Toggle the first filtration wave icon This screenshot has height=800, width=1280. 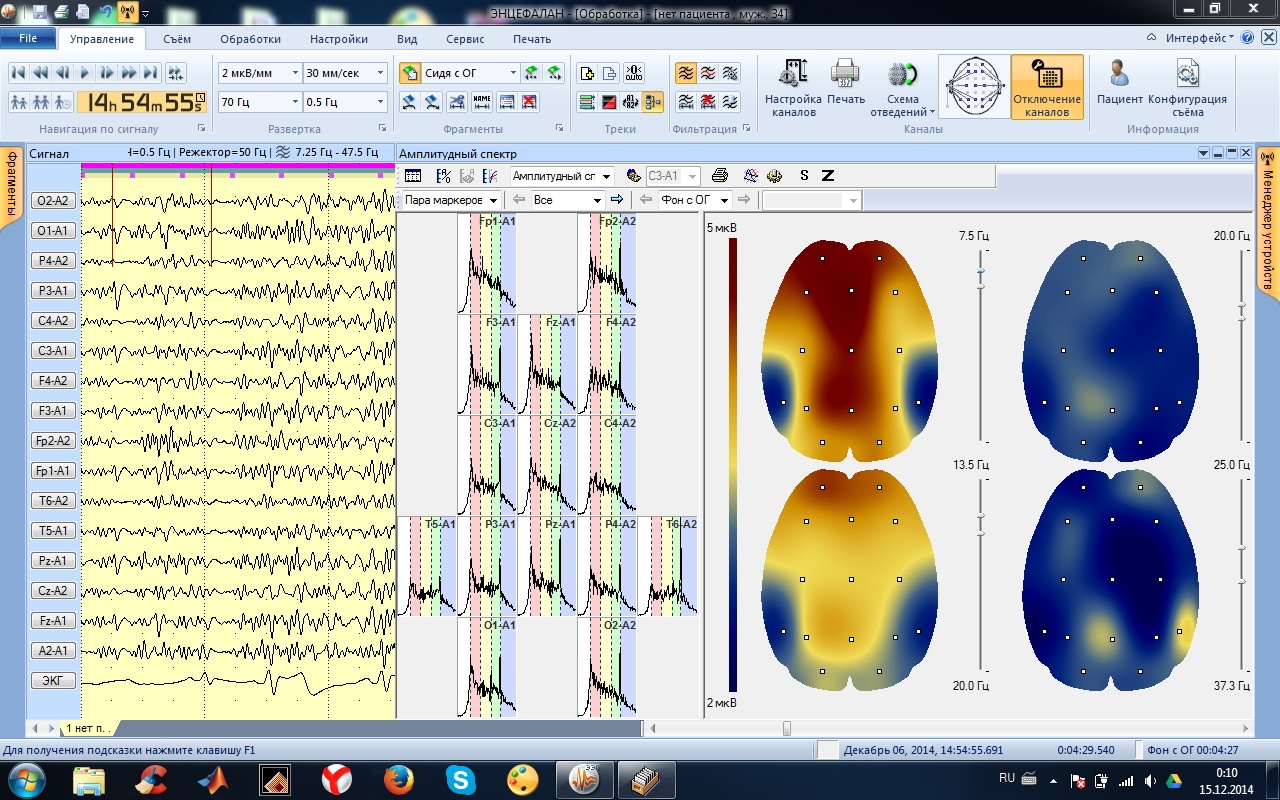[685, 73]
